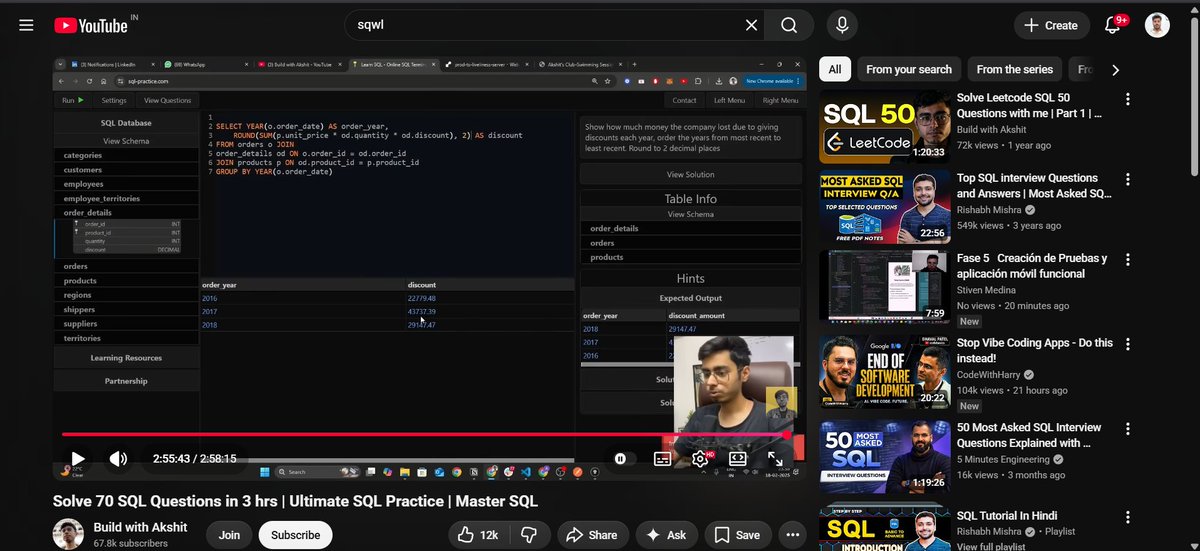The width and height of the screenshot is (1200, 551).
Task: Clear the search text with X
Action: (x=753, y=25)
